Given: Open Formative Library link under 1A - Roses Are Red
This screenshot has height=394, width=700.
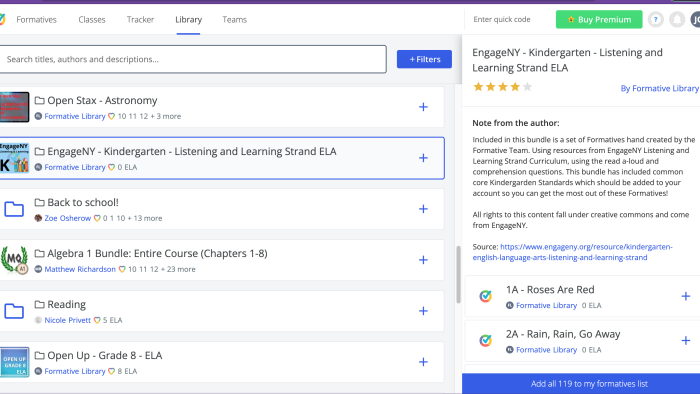Looking at the screenshot, I should point(546,306).
